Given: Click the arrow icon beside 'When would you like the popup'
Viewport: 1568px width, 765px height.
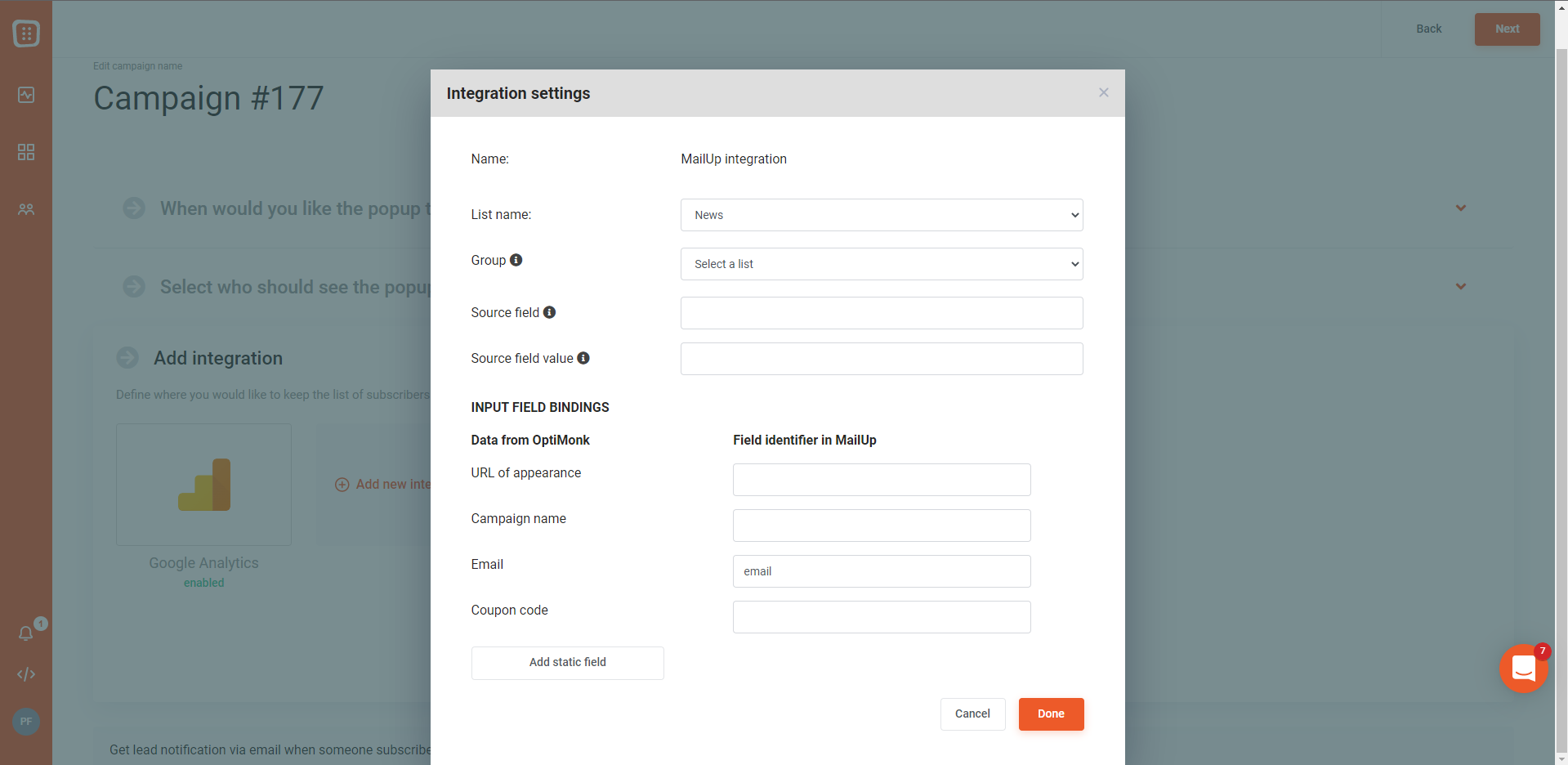Looking at the screenshot, I should coord(134,208).
